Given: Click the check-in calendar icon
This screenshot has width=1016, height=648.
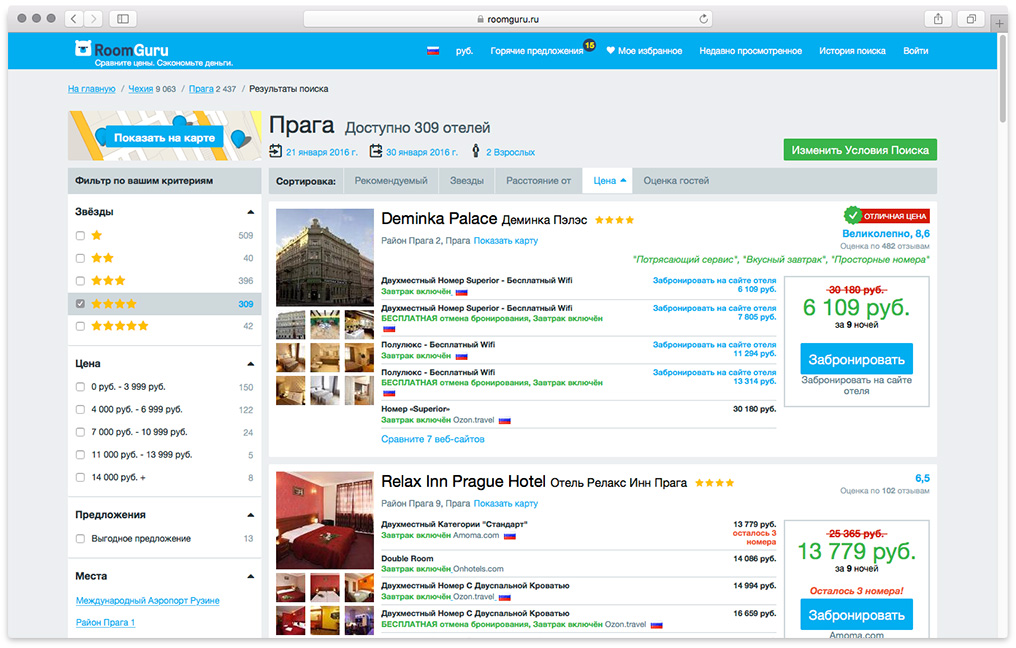Looking at the screenshot, I should pos(276,151).
